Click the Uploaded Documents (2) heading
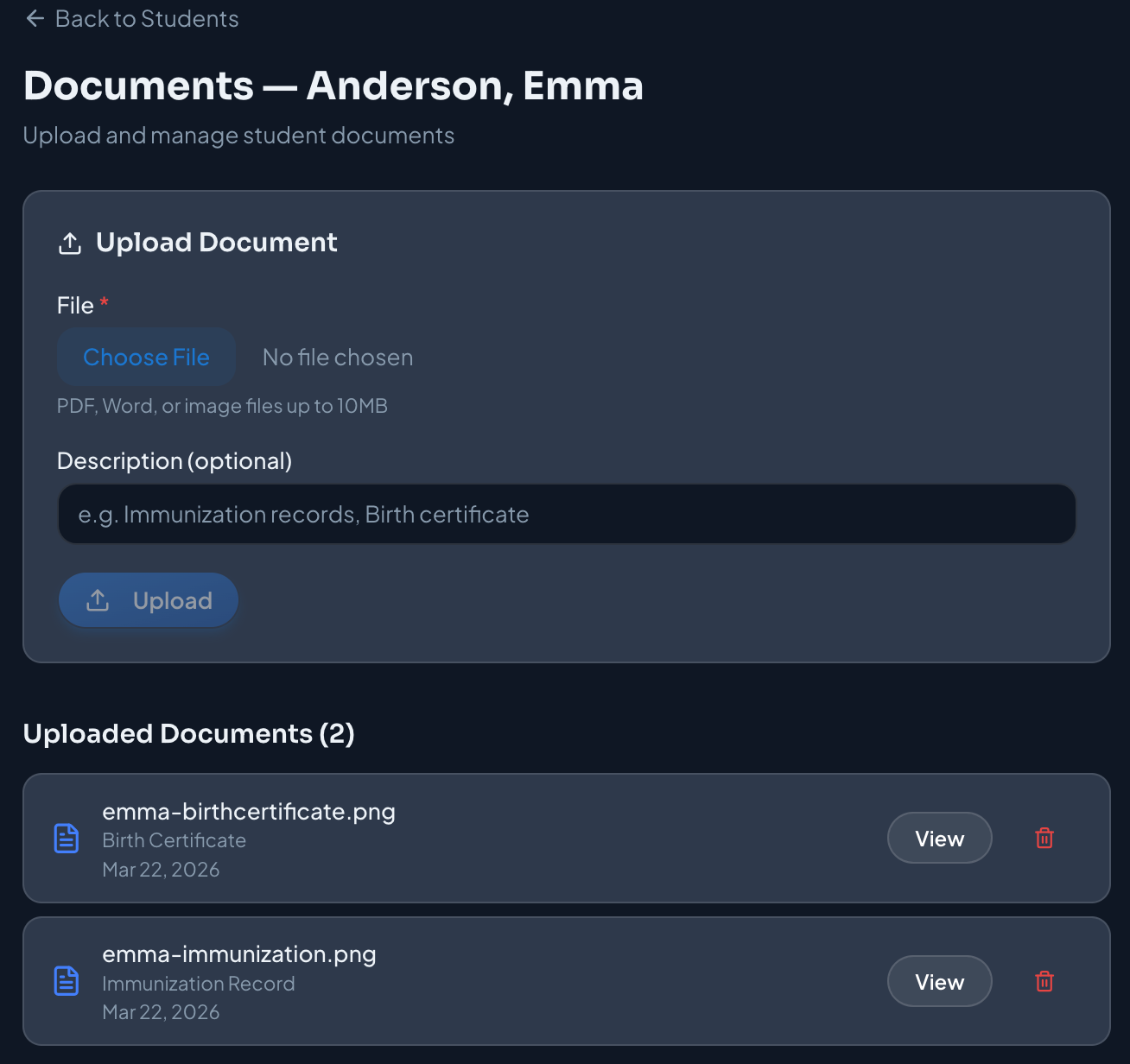1130x1064 pixels. tap(189, 733)
